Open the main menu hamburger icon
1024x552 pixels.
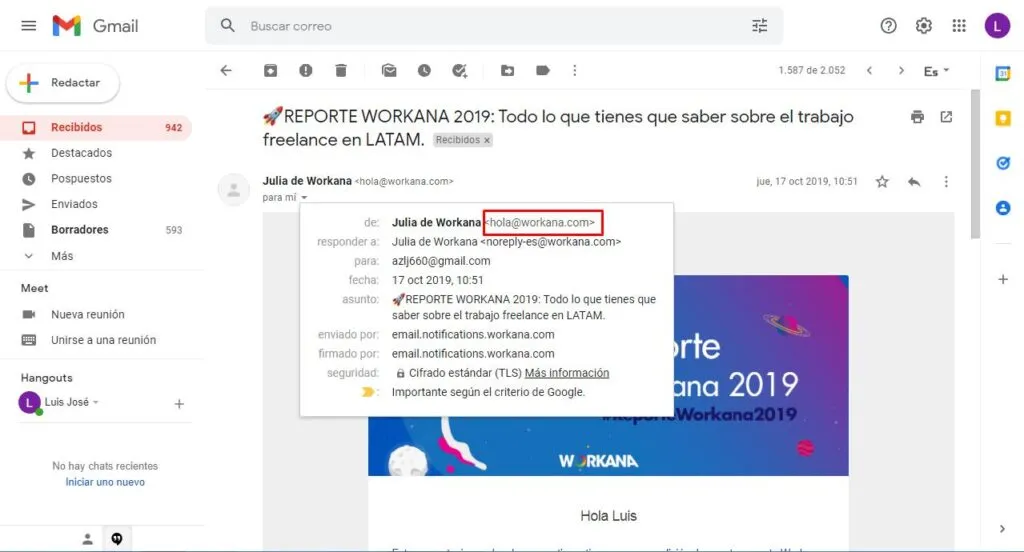(28, 26)
